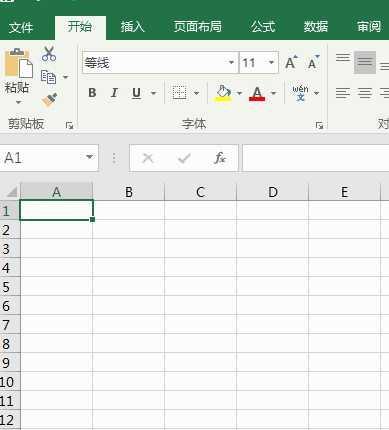Click the Borders icon
This screenshot has height=430, width=389.
point(179,93)
